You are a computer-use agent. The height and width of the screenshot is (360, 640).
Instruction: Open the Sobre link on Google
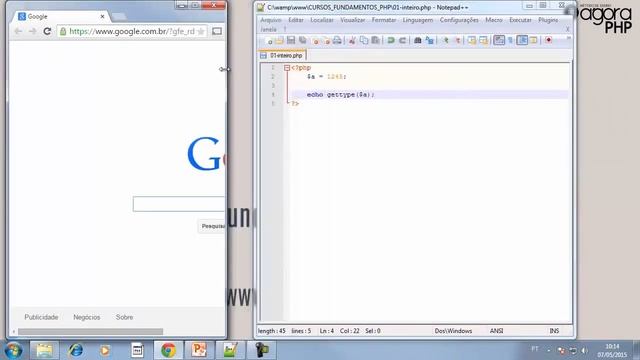tap(124, 317)
